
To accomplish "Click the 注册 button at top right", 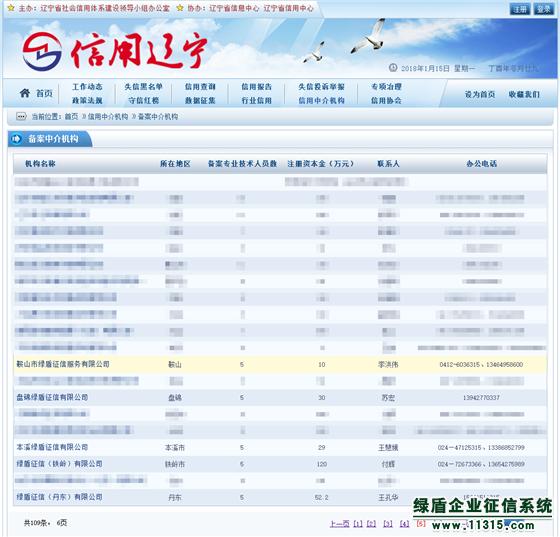I will 520,9.
